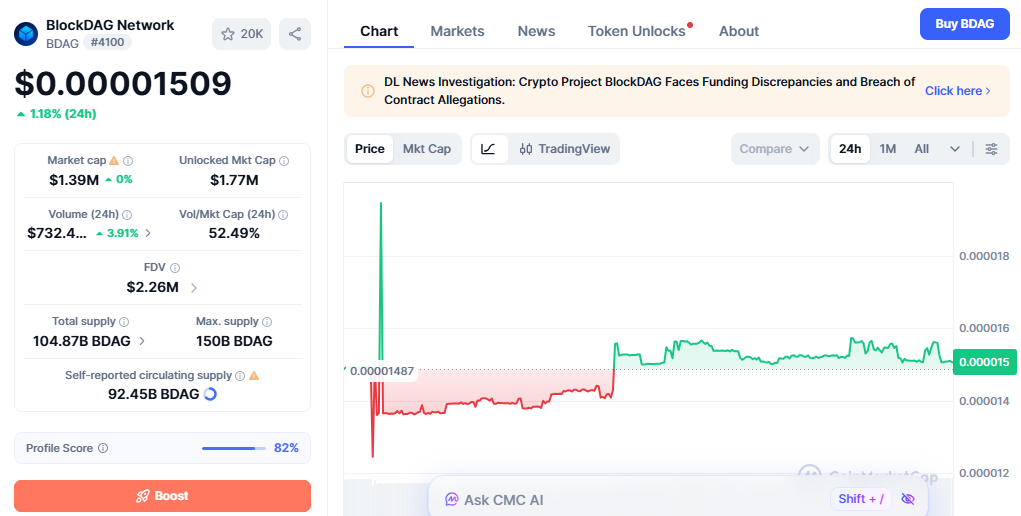Open the share icon button
The image size is (1021, 516).
click(295, 34)
